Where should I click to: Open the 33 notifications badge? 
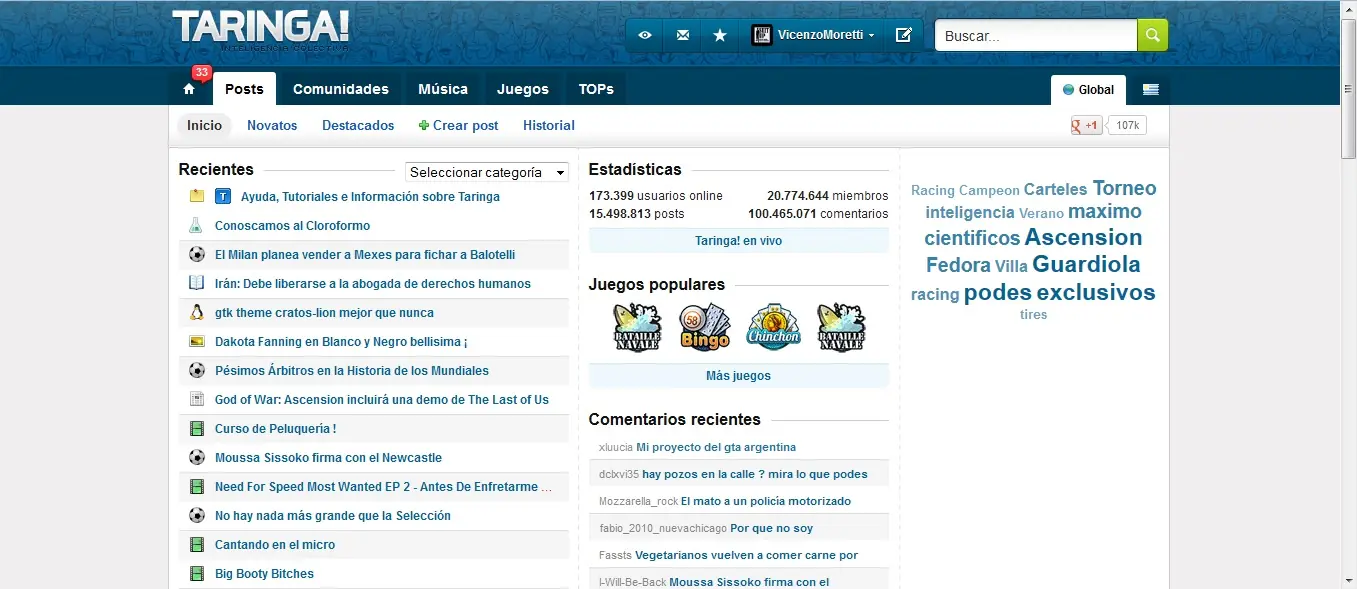[x=202, y=72]
